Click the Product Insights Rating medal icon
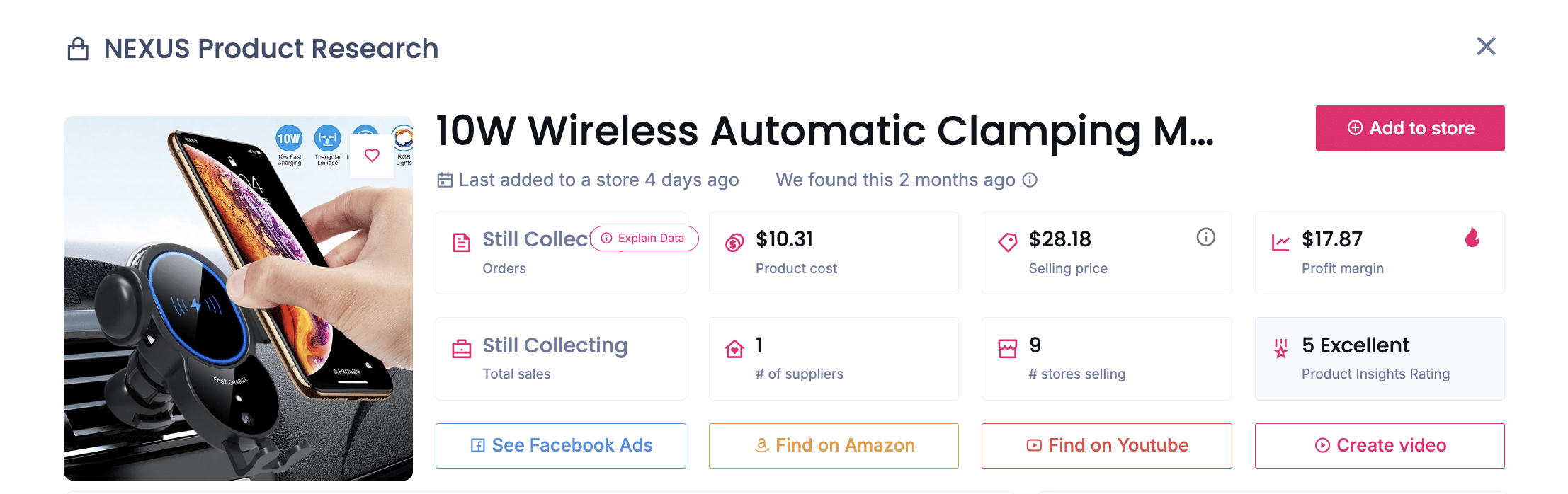1568x494 pixels. (x=1280, y=348)
